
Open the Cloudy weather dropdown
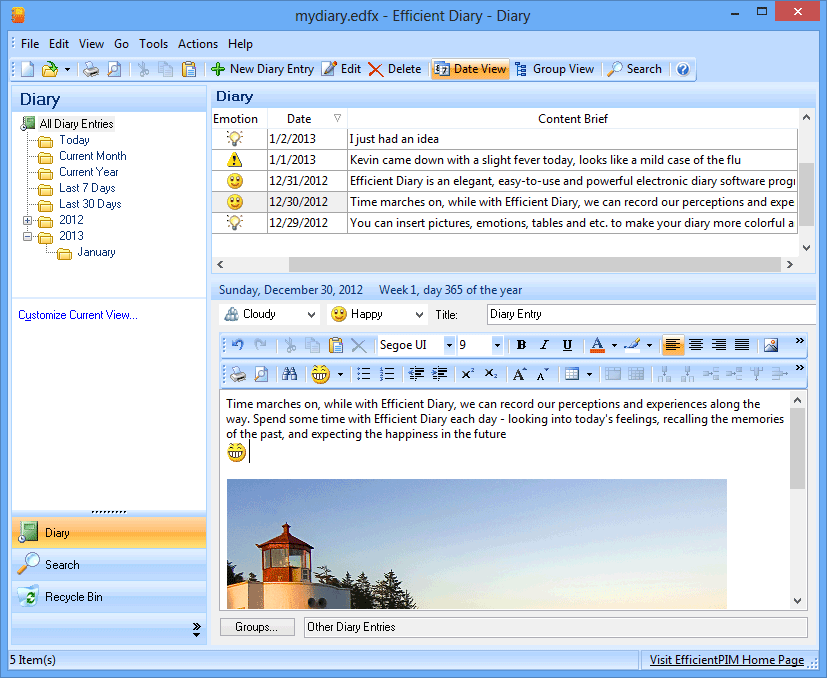click(311, 314)
